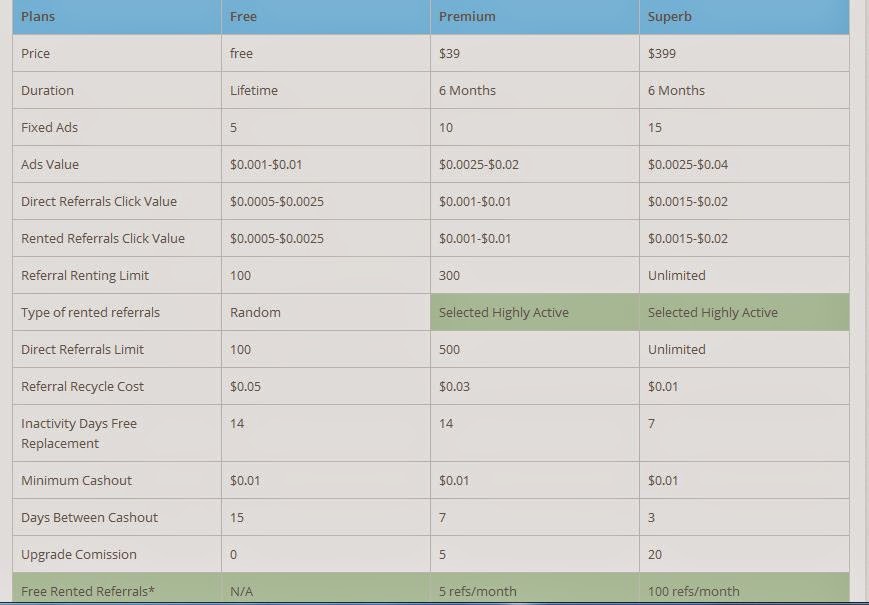Select the Free plan column header
Image resolution: width=869 pixels, height=605 pixels.
click(243, 16)
